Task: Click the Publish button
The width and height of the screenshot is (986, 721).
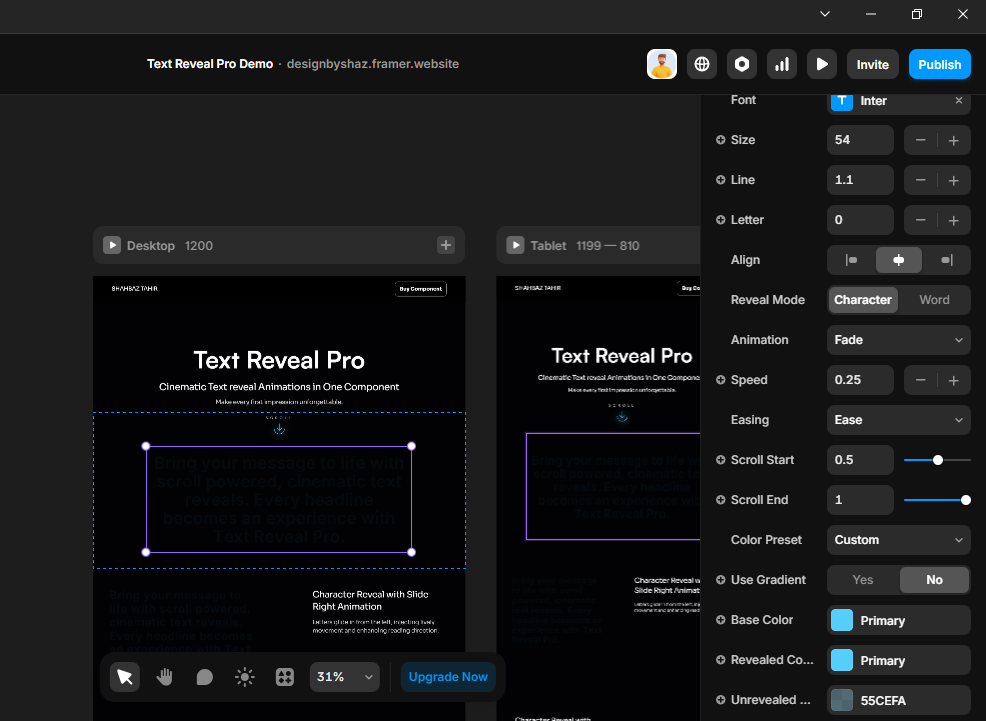Action: click(x=939, y=64)
